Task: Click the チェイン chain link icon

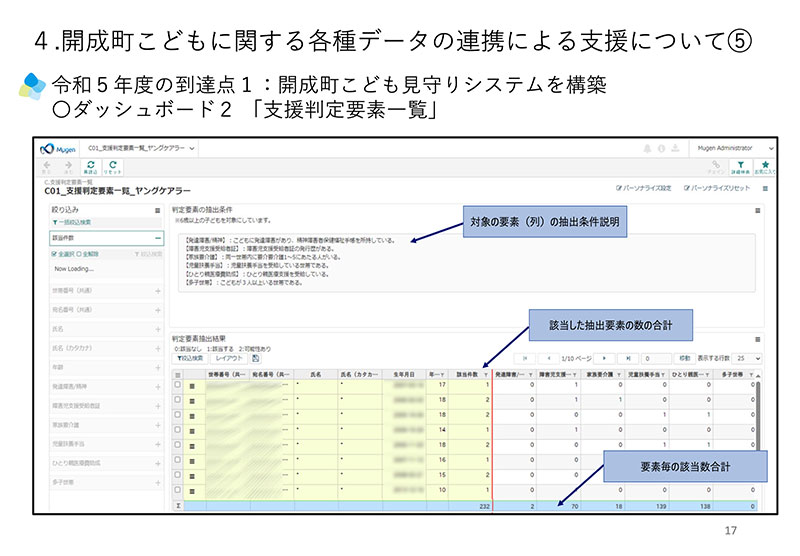Action: click(716, 166)
